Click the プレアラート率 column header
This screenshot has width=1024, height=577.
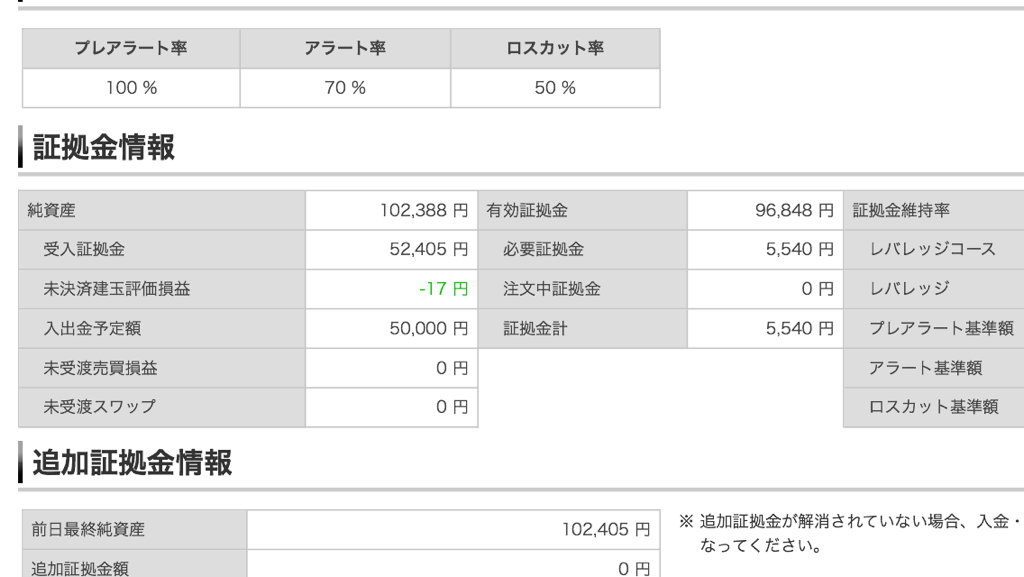[131, 49]
